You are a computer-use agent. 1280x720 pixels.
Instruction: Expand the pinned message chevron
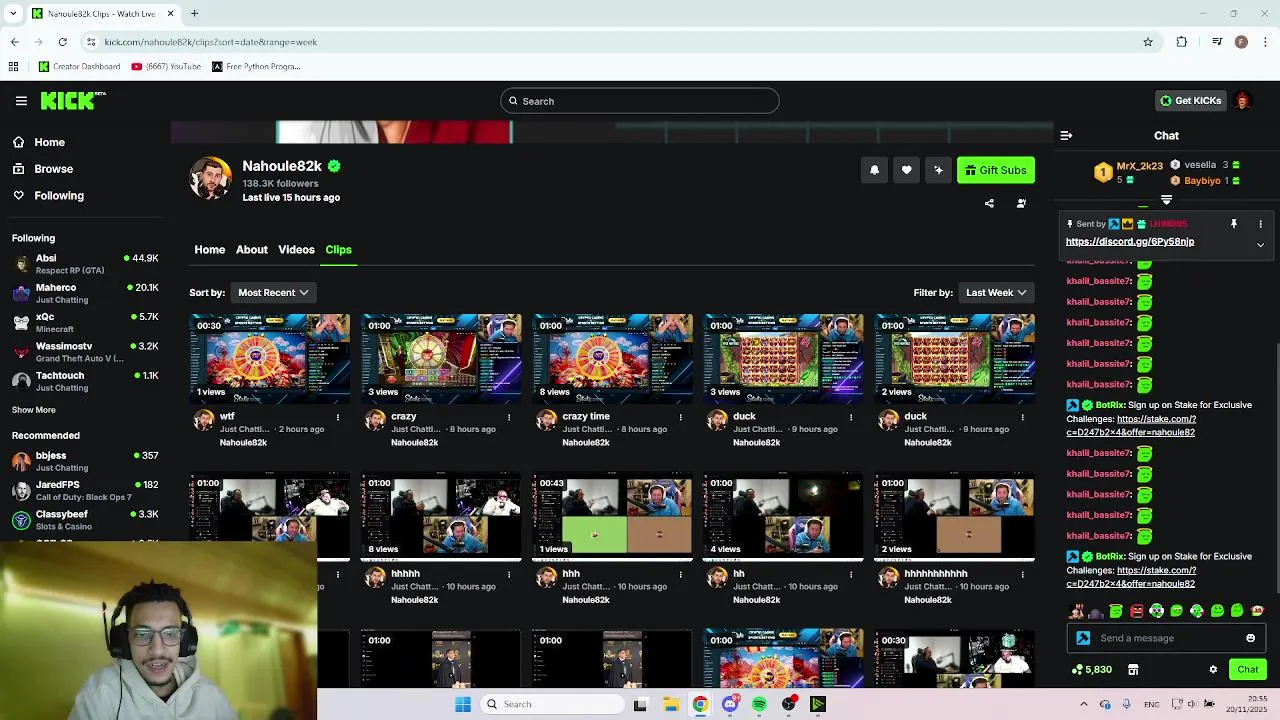tap(1260, 244)
